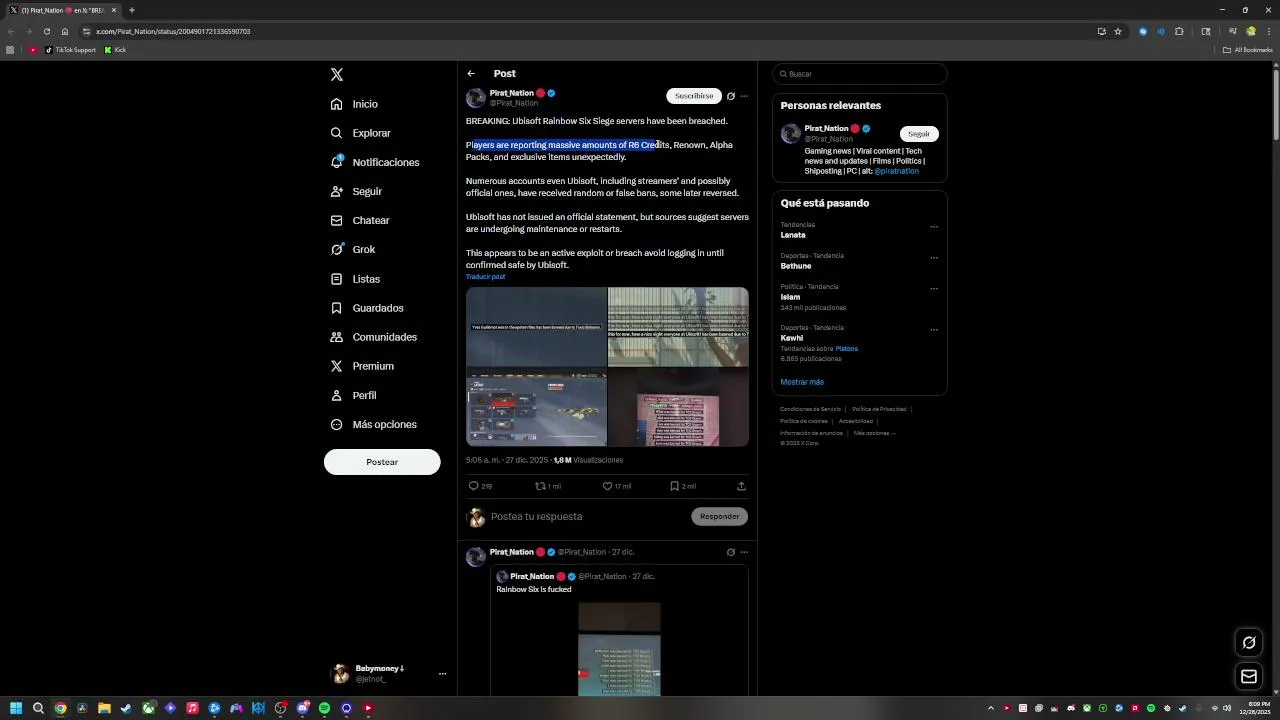1280x720 pixels.
Task: Open Grok from the sidebar
Action: pos(353,249)
